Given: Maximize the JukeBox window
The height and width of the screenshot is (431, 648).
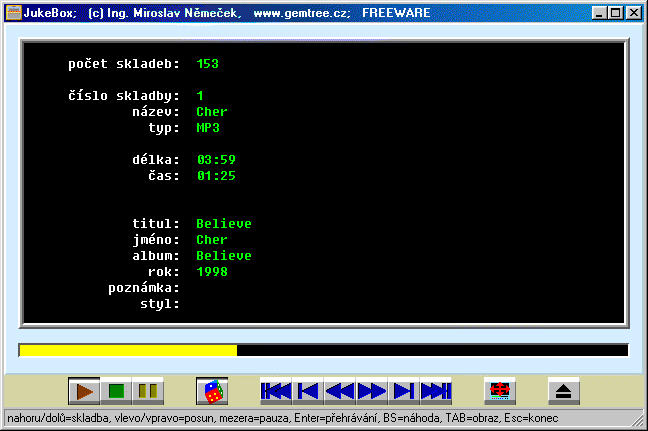Looking at the screenshot, I should (615, 13).
